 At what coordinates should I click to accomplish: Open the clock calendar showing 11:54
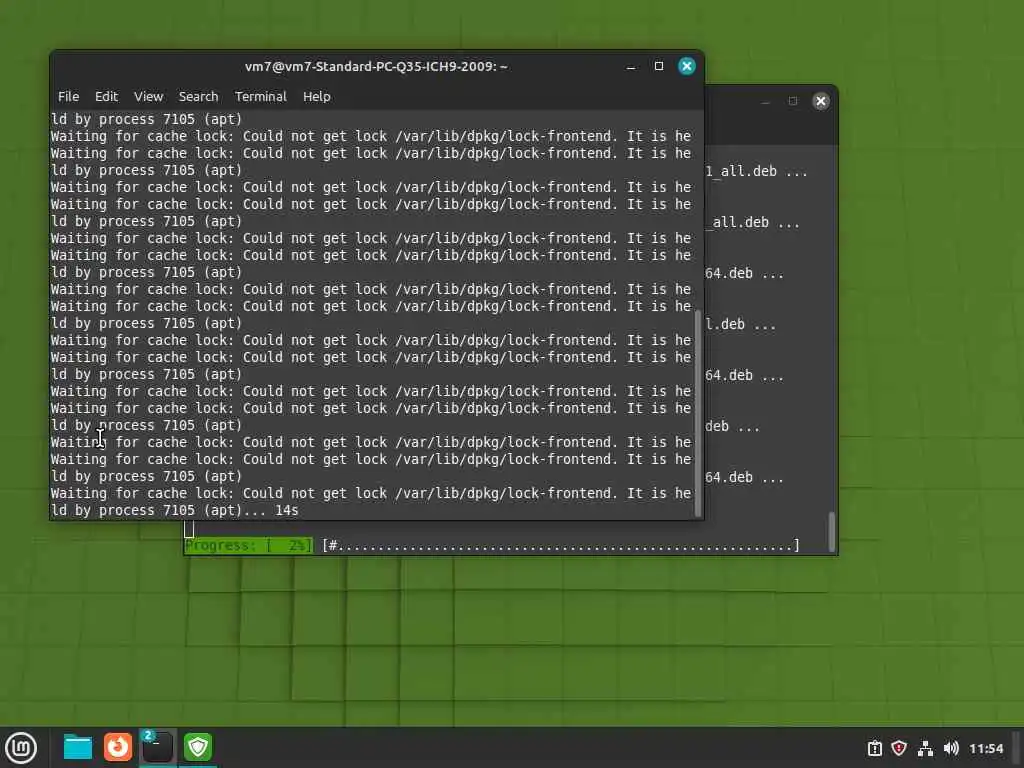pyautogui.click(x=985, y=748)
